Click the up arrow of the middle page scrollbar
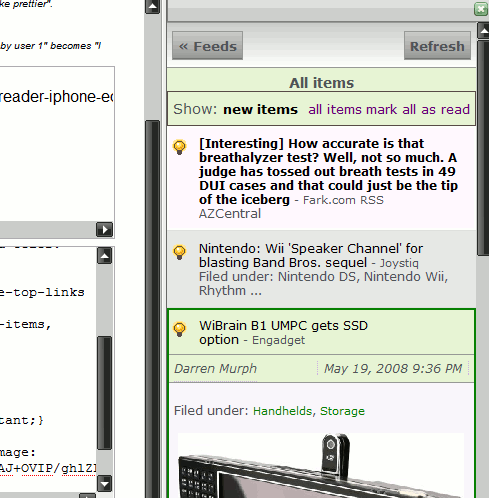Screen dimensions: 489x498 (x=153, y=6)
